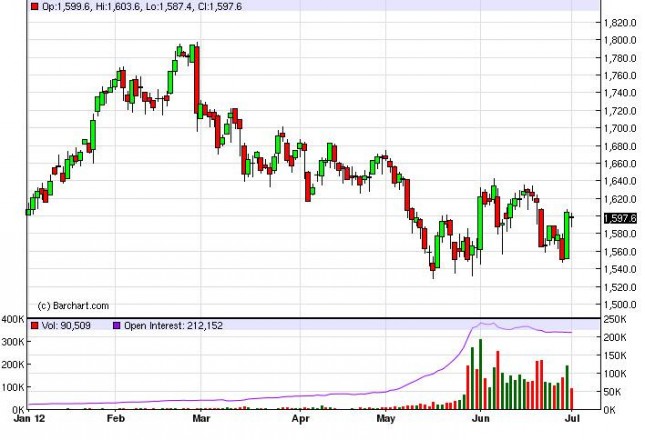Click the 1,620.0 price axis label
The image size is (645, 440).
click(620, 199)
